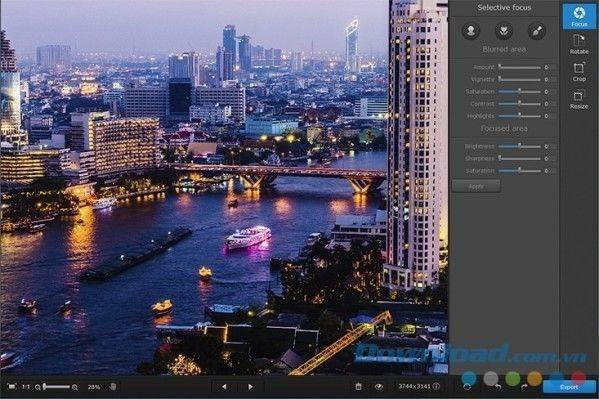Click the redo arrow icon

click(524, 387)
